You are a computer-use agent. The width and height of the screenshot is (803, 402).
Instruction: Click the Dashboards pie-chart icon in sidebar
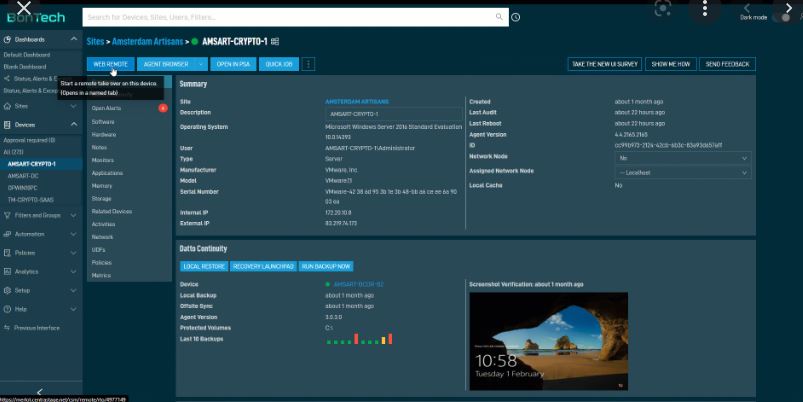[x=7, y=39]
